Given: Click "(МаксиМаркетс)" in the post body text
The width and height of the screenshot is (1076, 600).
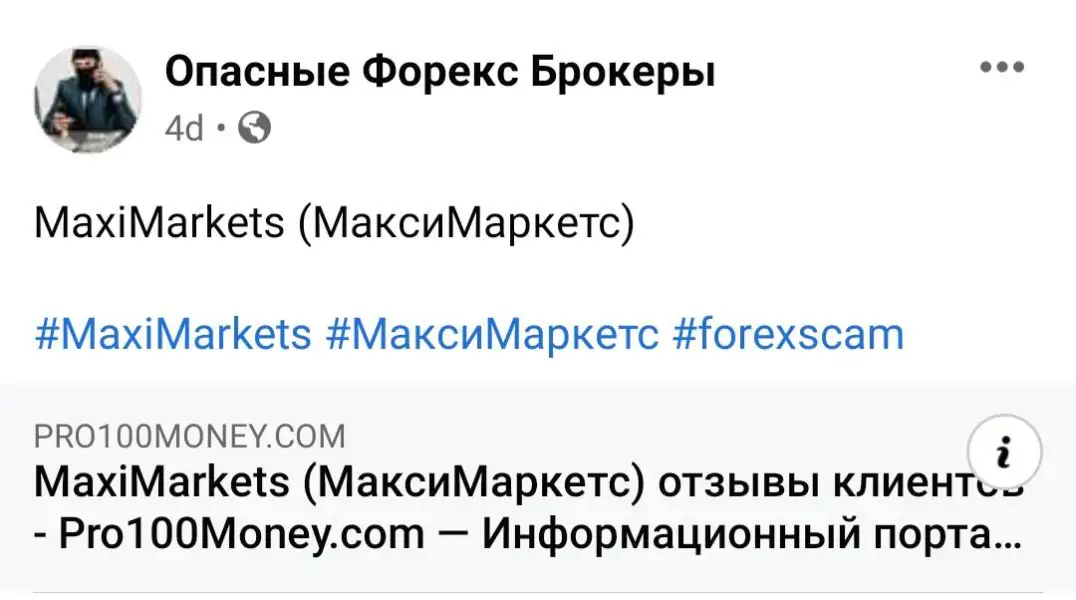Looking at the screenshot, I should click(x=465, y=223).
